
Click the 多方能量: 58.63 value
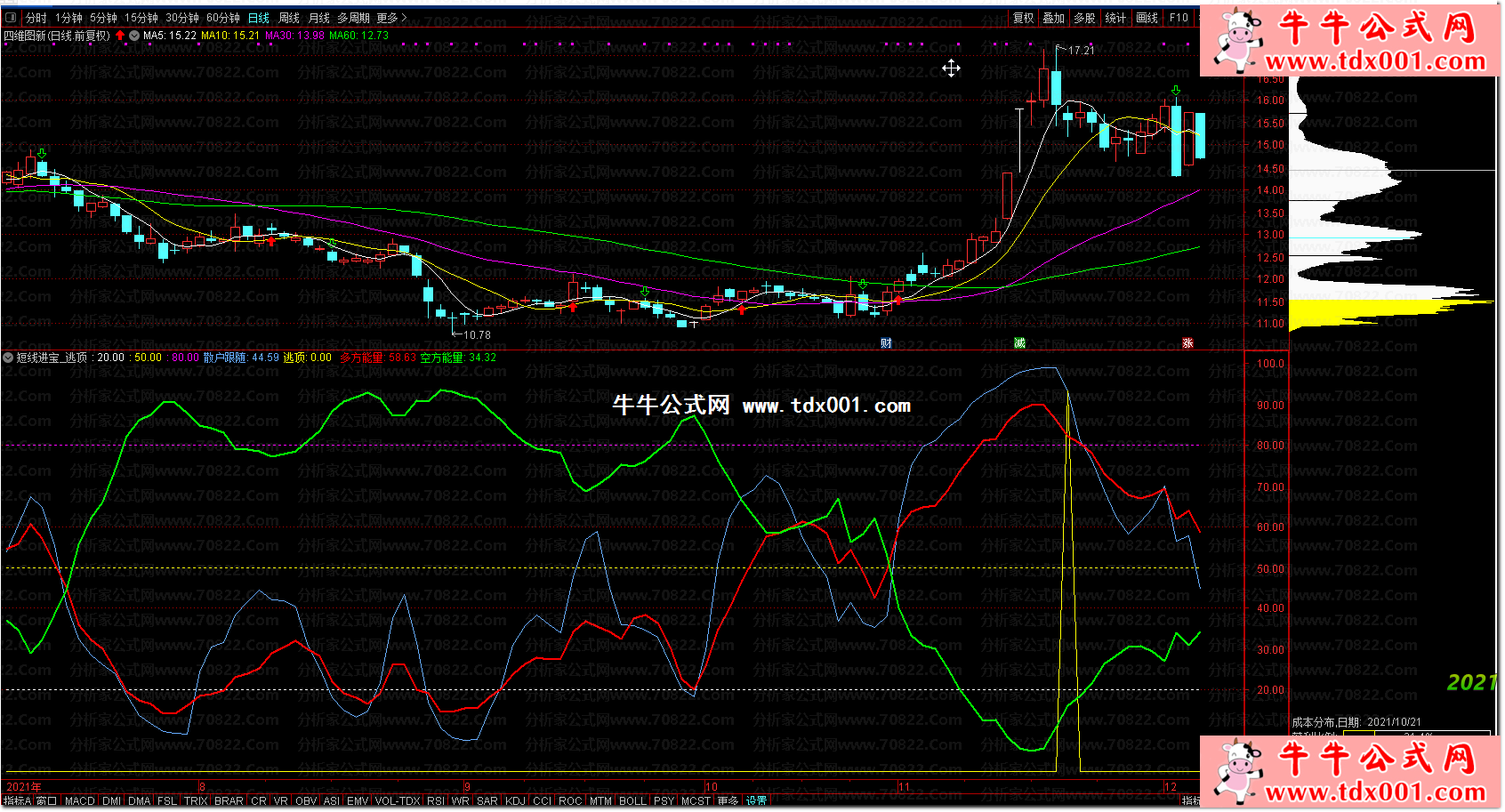point(378,358)
